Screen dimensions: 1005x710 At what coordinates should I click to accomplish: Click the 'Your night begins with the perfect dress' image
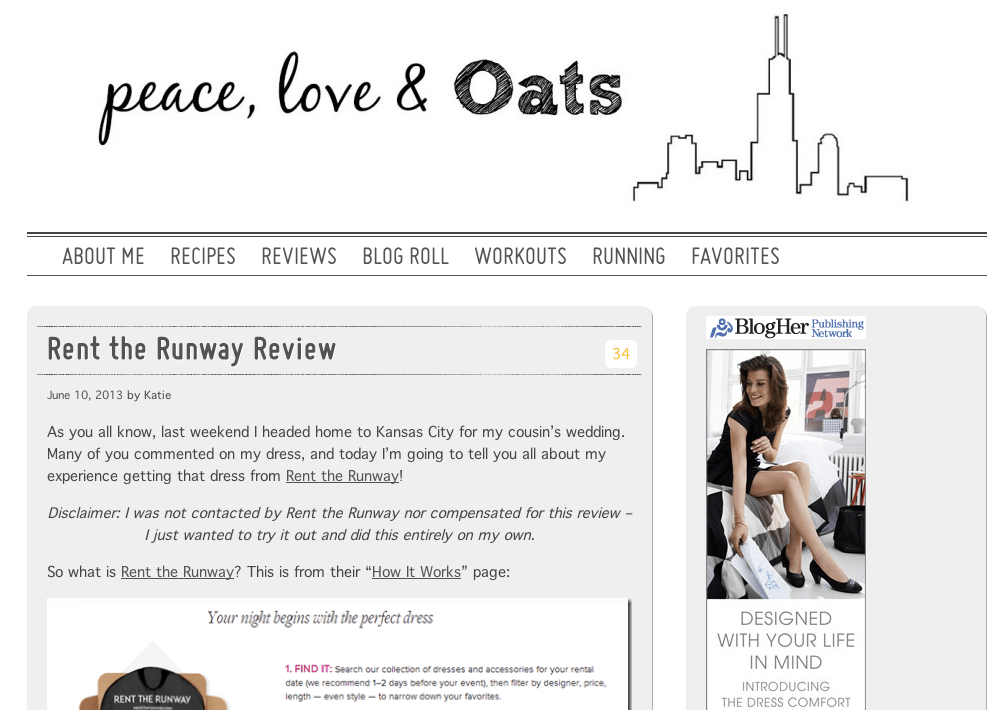(338, 654)
